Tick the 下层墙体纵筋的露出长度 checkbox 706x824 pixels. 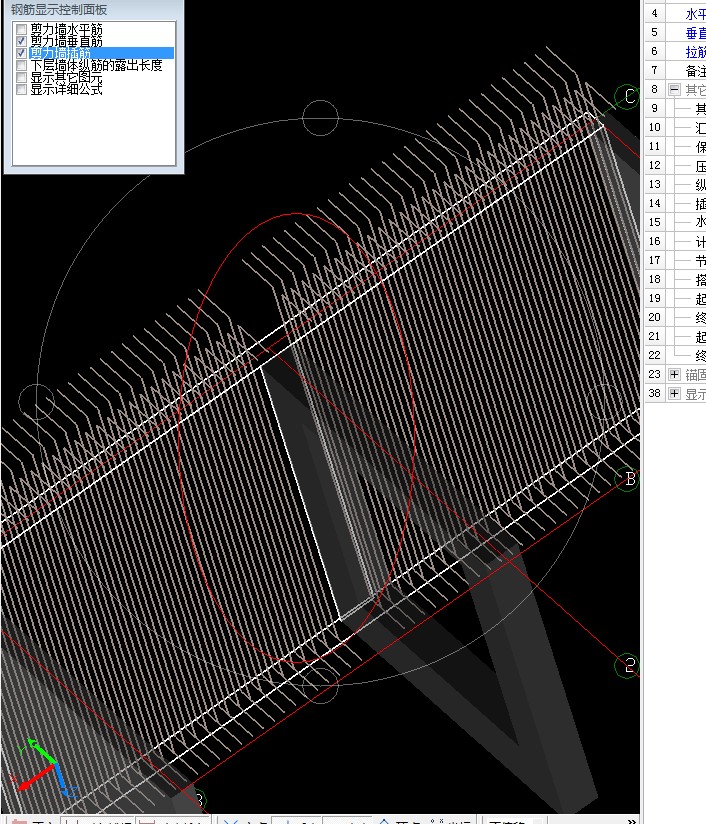click(x=21, y=65)
